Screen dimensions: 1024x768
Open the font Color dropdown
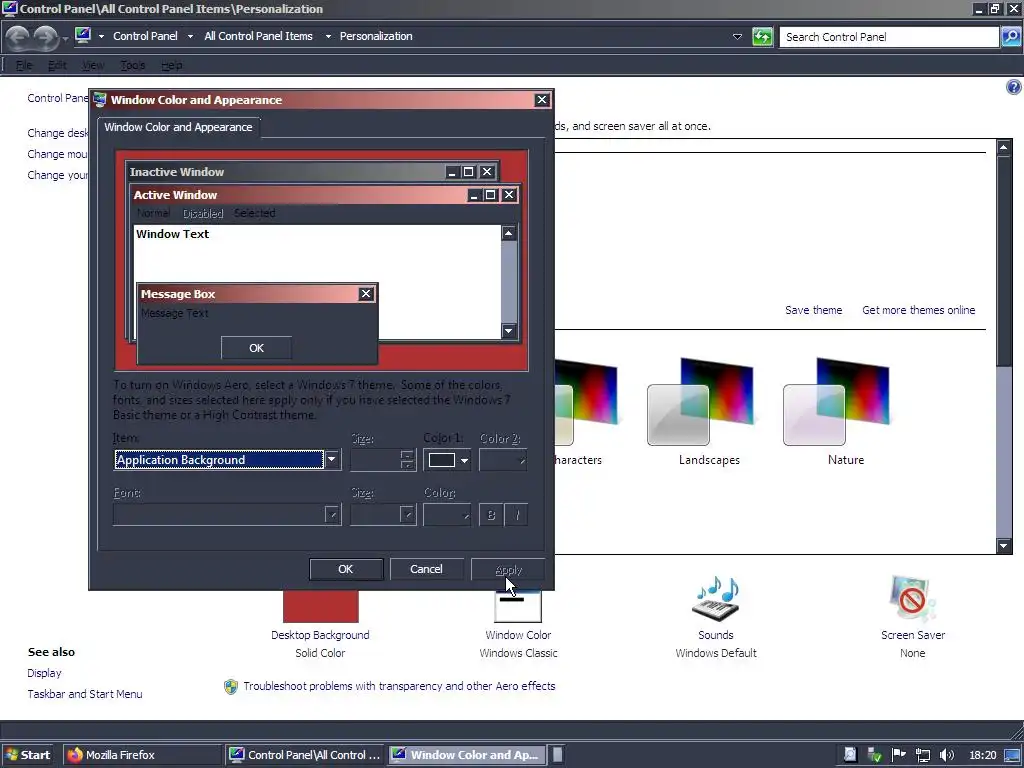(x=447, y=515)
